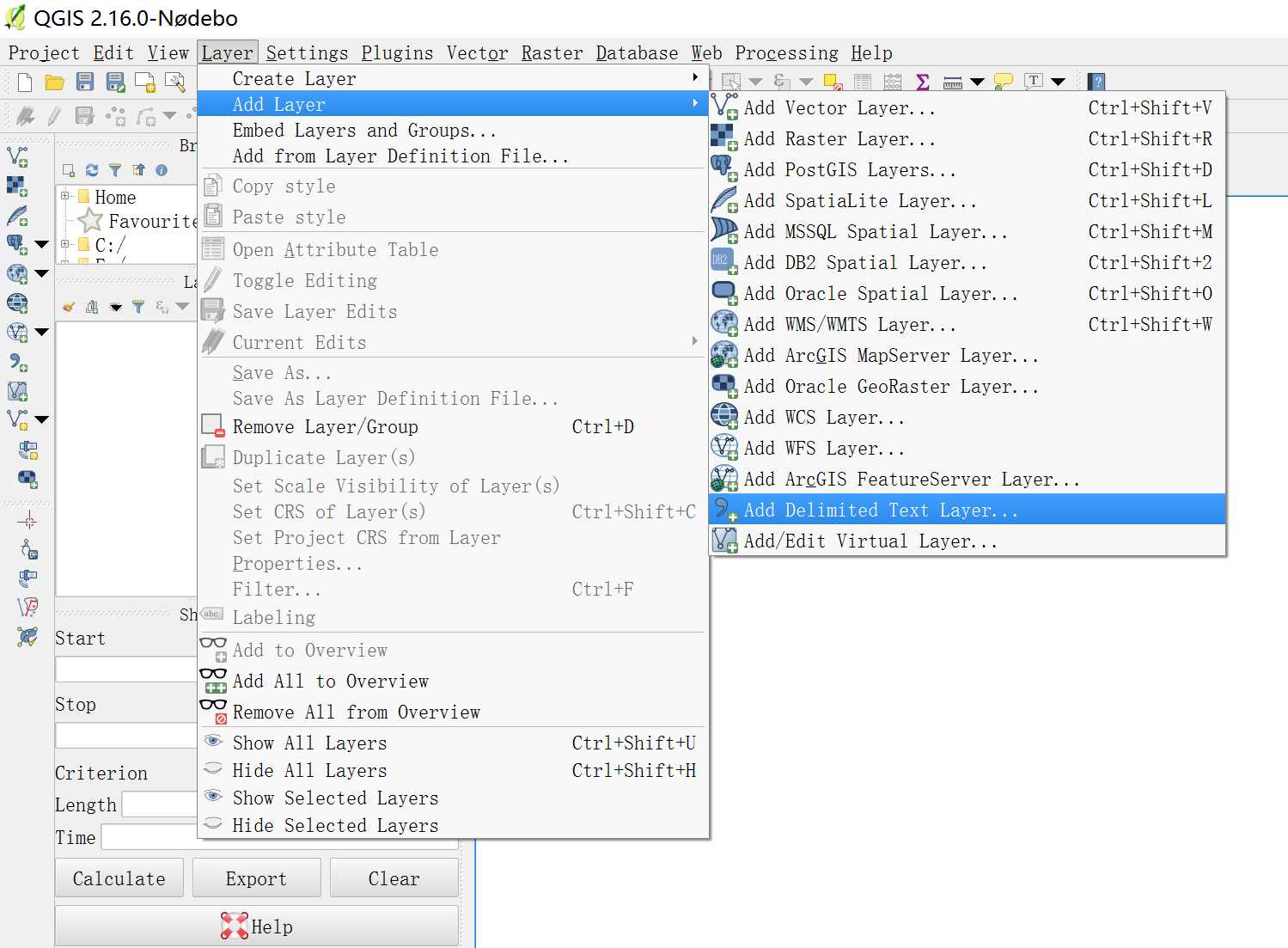The height and width of the screenshot is (948, 1288).
Task: Click Remove Layer/Group menu item
Action: [452, 426]
